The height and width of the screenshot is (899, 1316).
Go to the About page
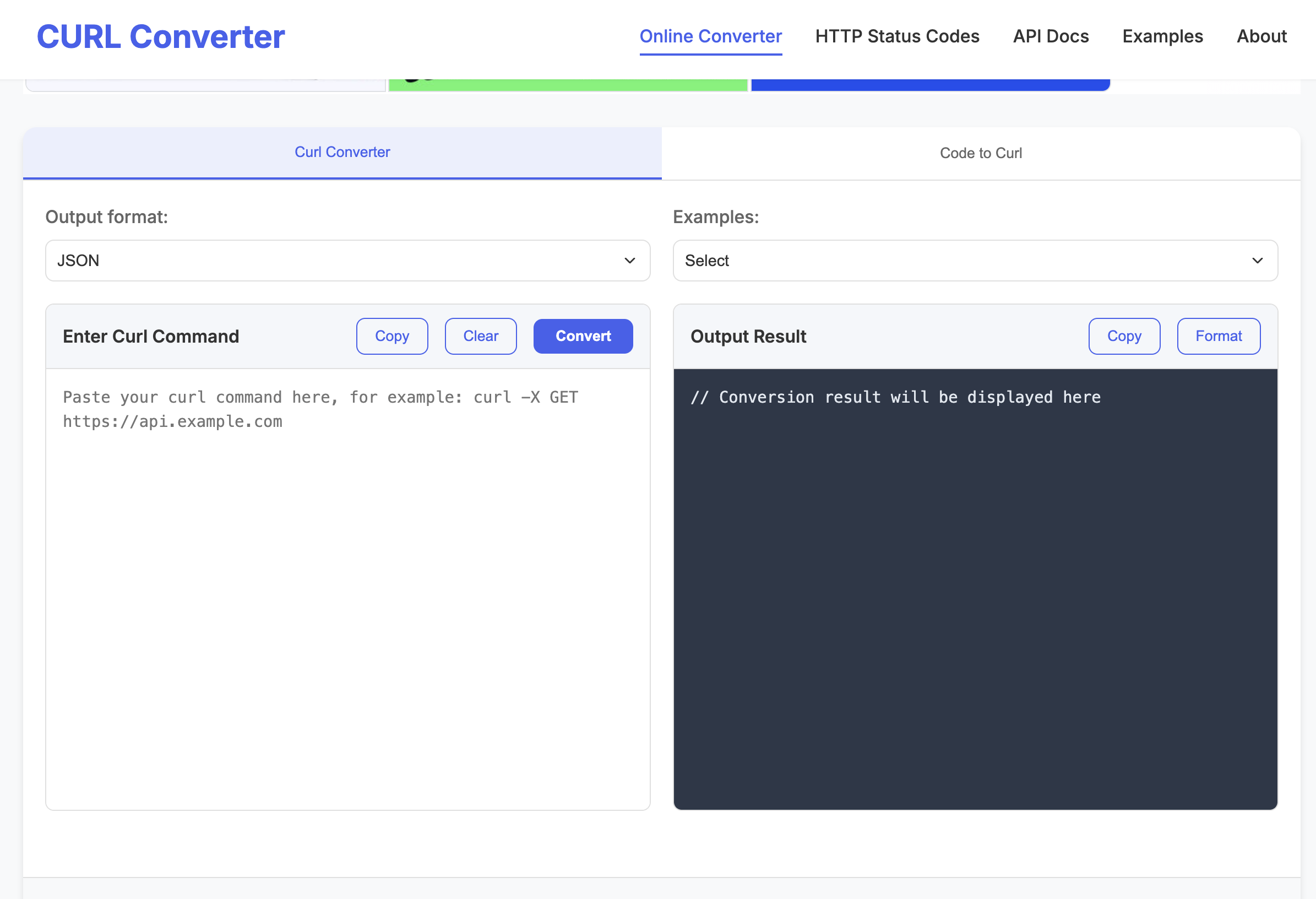[x=1261, y=36]
